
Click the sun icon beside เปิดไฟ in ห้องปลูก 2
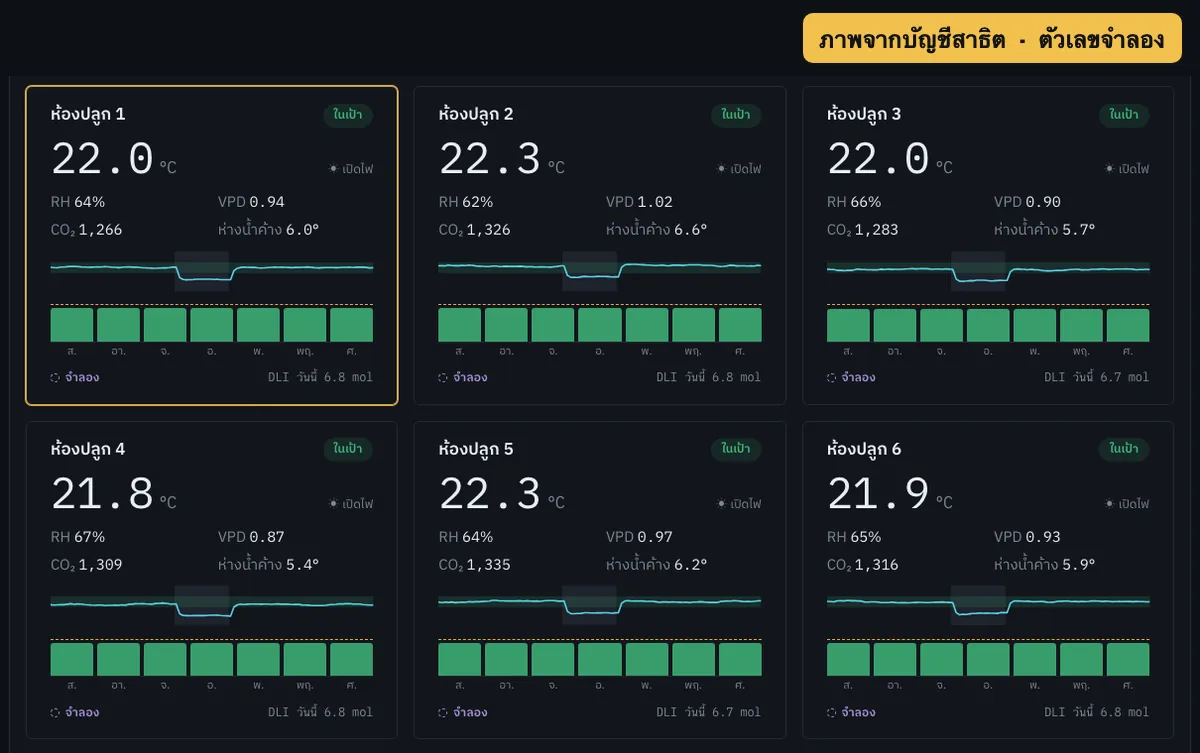click(722, 169)
